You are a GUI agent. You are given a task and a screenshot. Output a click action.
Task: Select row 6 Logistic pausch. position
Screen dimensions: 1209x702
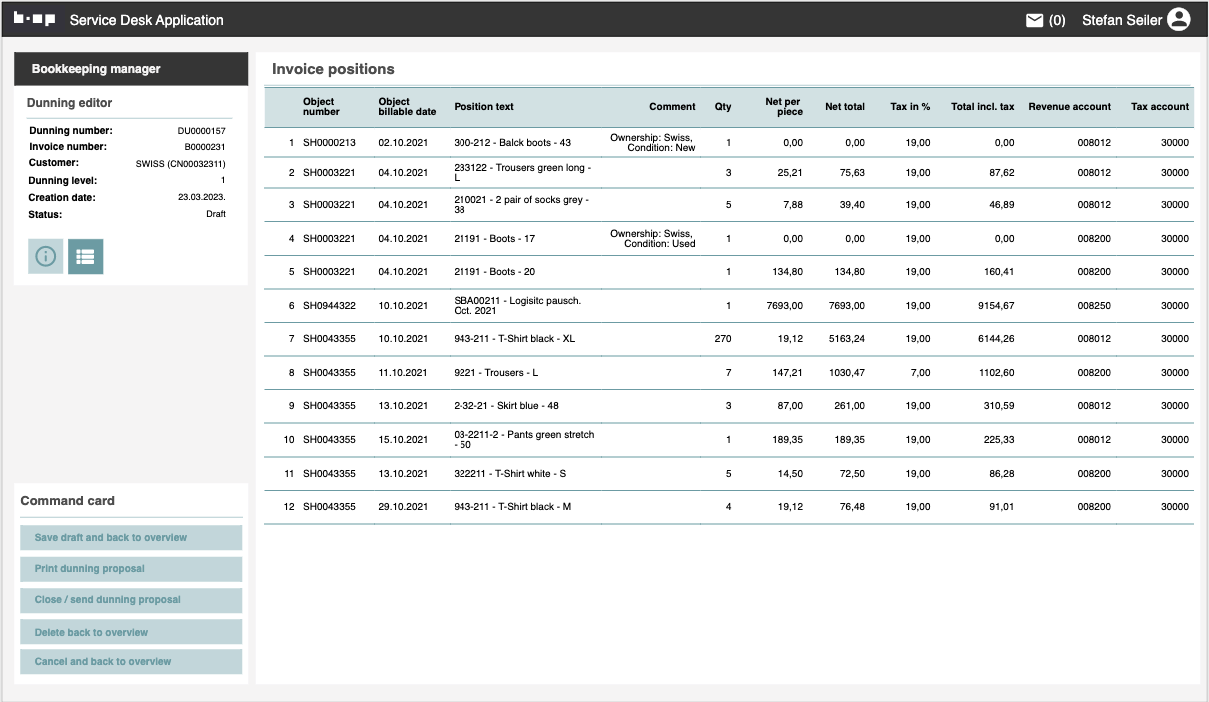click(517, 306)
